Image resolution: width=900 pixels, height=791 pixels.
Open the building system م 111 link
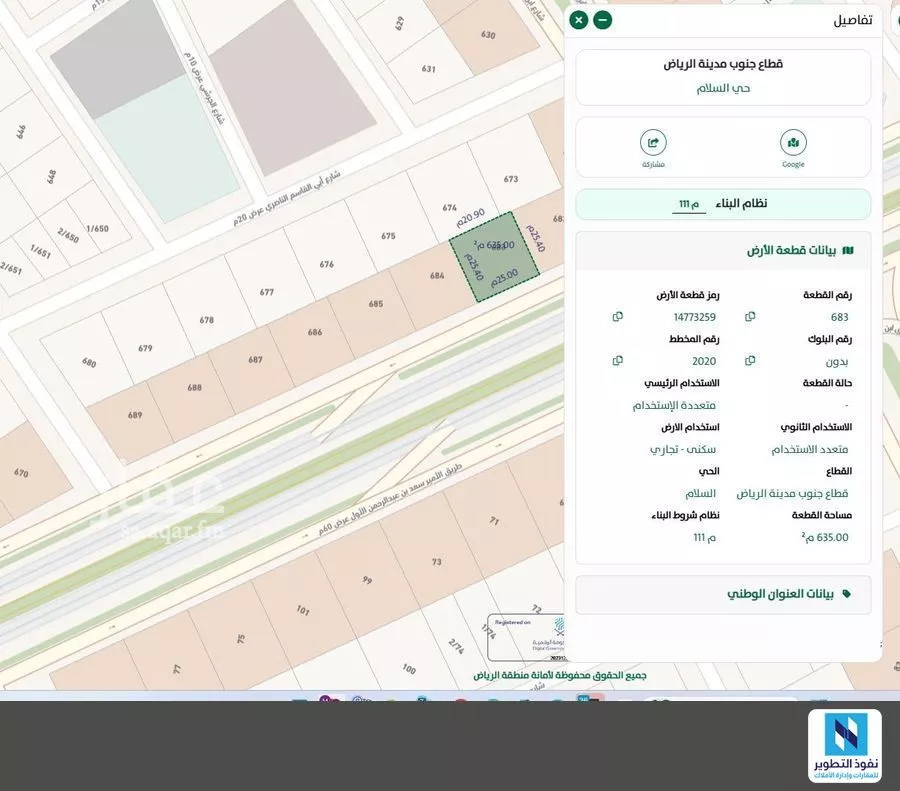[x=689, y=204]
